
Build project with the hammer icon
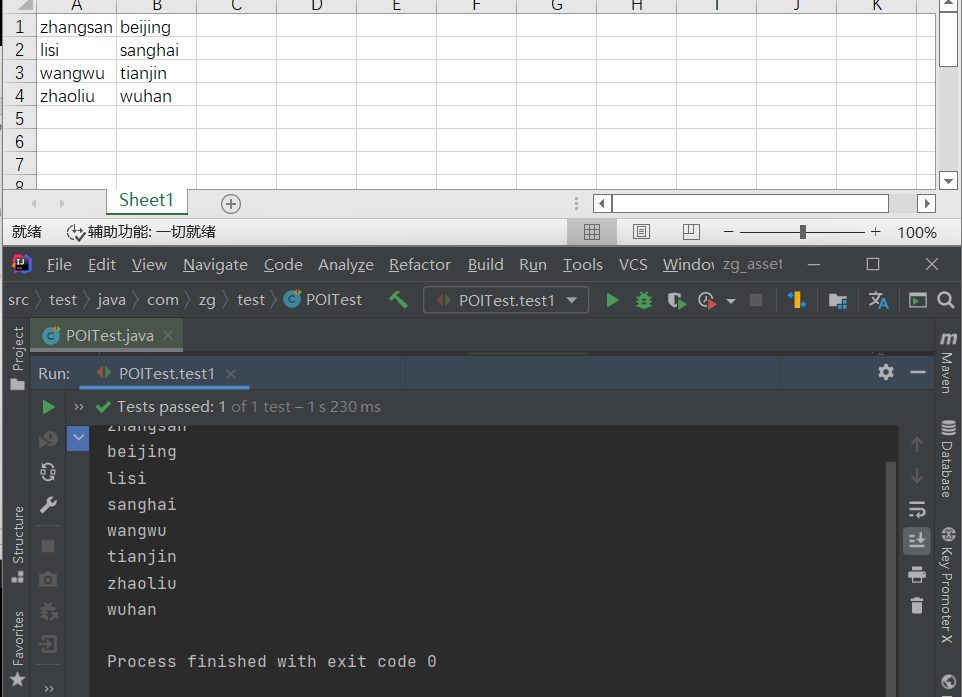[x=398, y=300]
